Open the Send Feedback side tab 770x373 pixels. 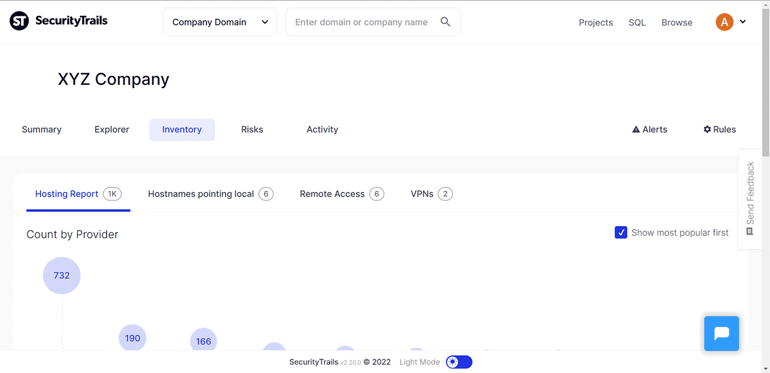[x=750, y=199]
